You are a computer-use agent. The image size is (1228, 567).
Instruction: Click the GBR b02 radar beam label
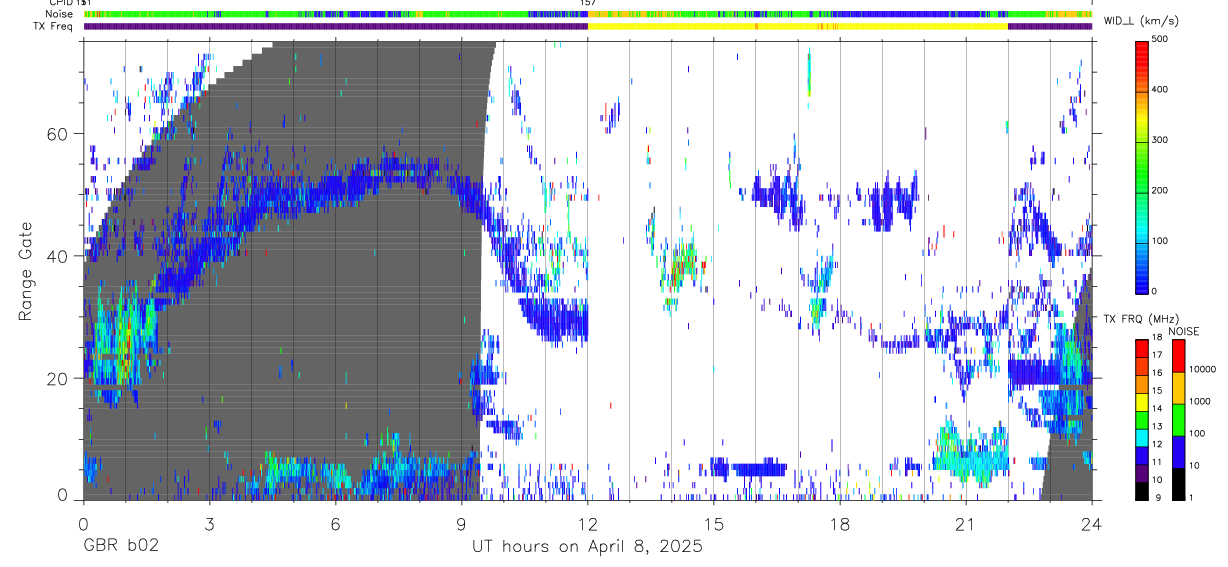[x=121, y=547]
